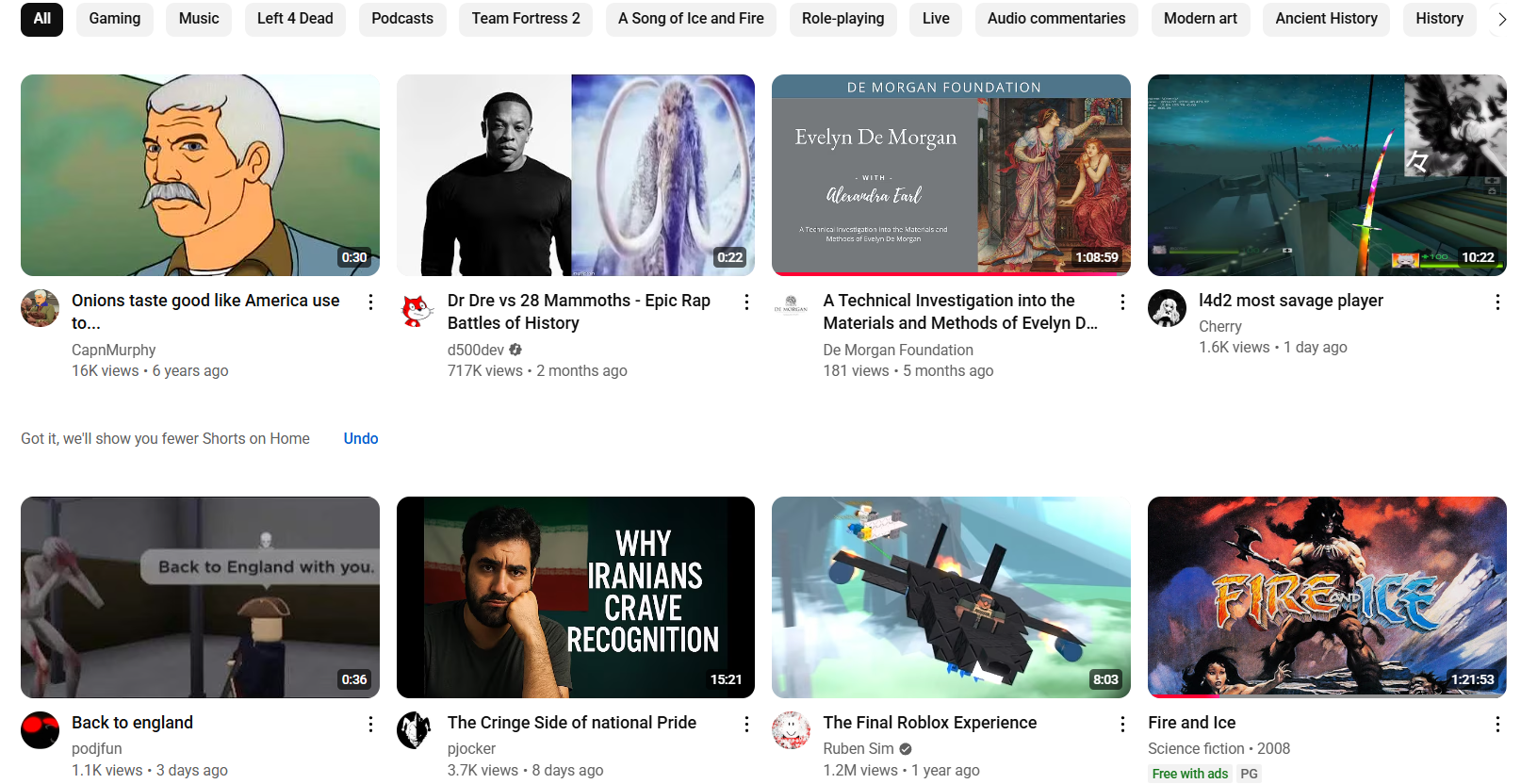Click the CapnMurphy channel avatar
1521x784 pixels.
[x=41, y=308]
